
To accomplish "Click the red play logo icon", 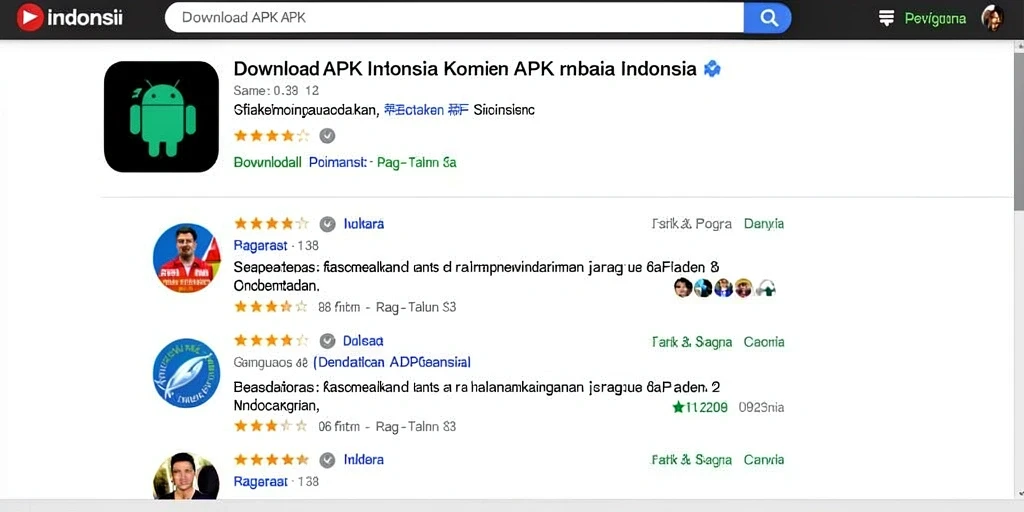I will [x=29, y=17].
